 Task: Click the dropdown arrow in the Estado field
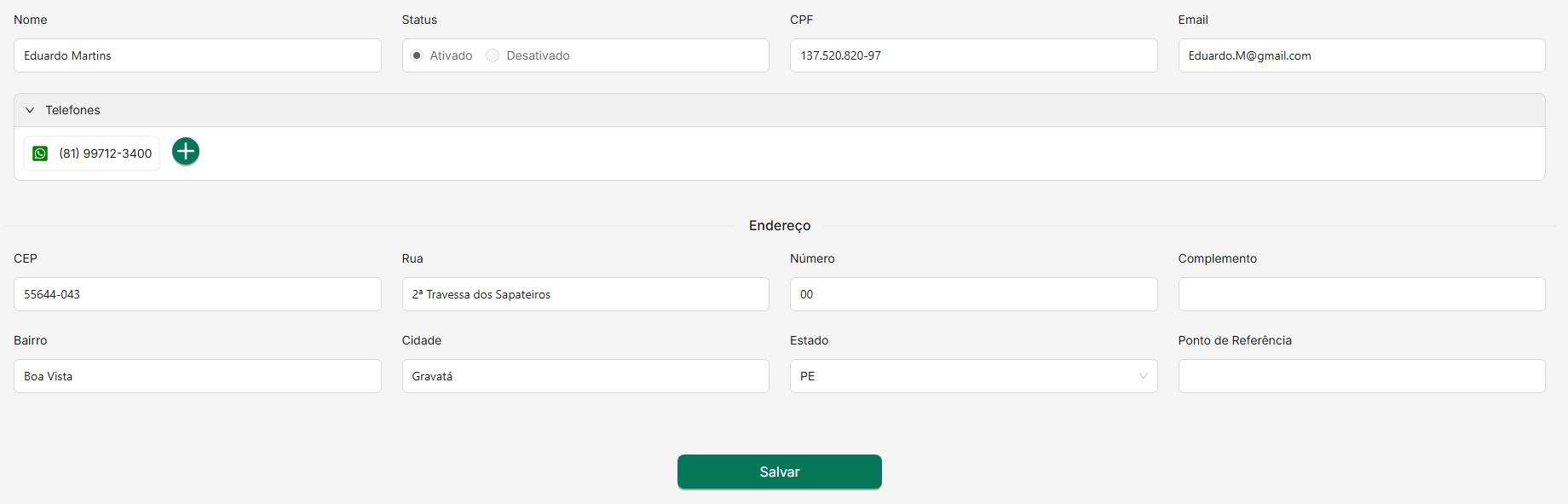[1143, 376]
